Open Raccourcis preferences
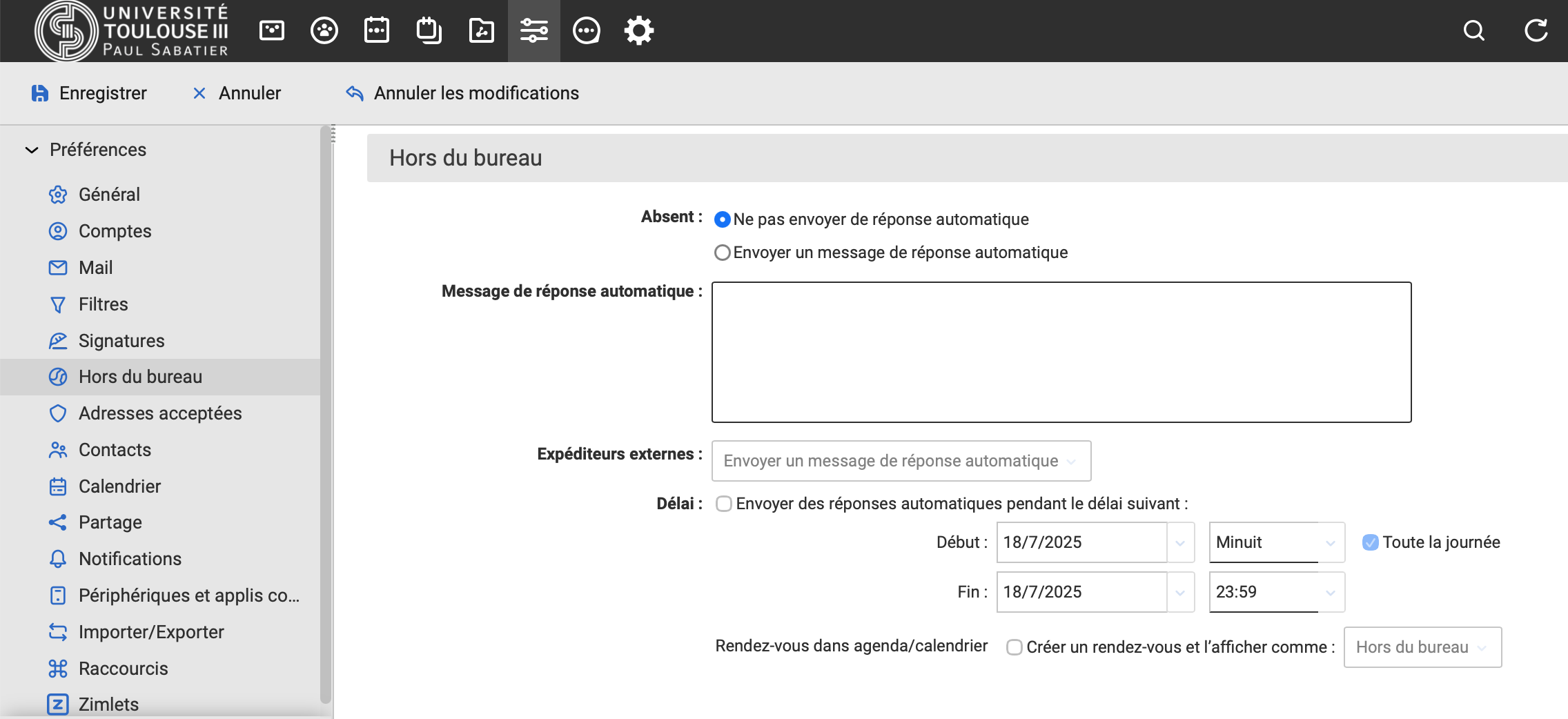 pyautogui.click(x=161, y=669)
